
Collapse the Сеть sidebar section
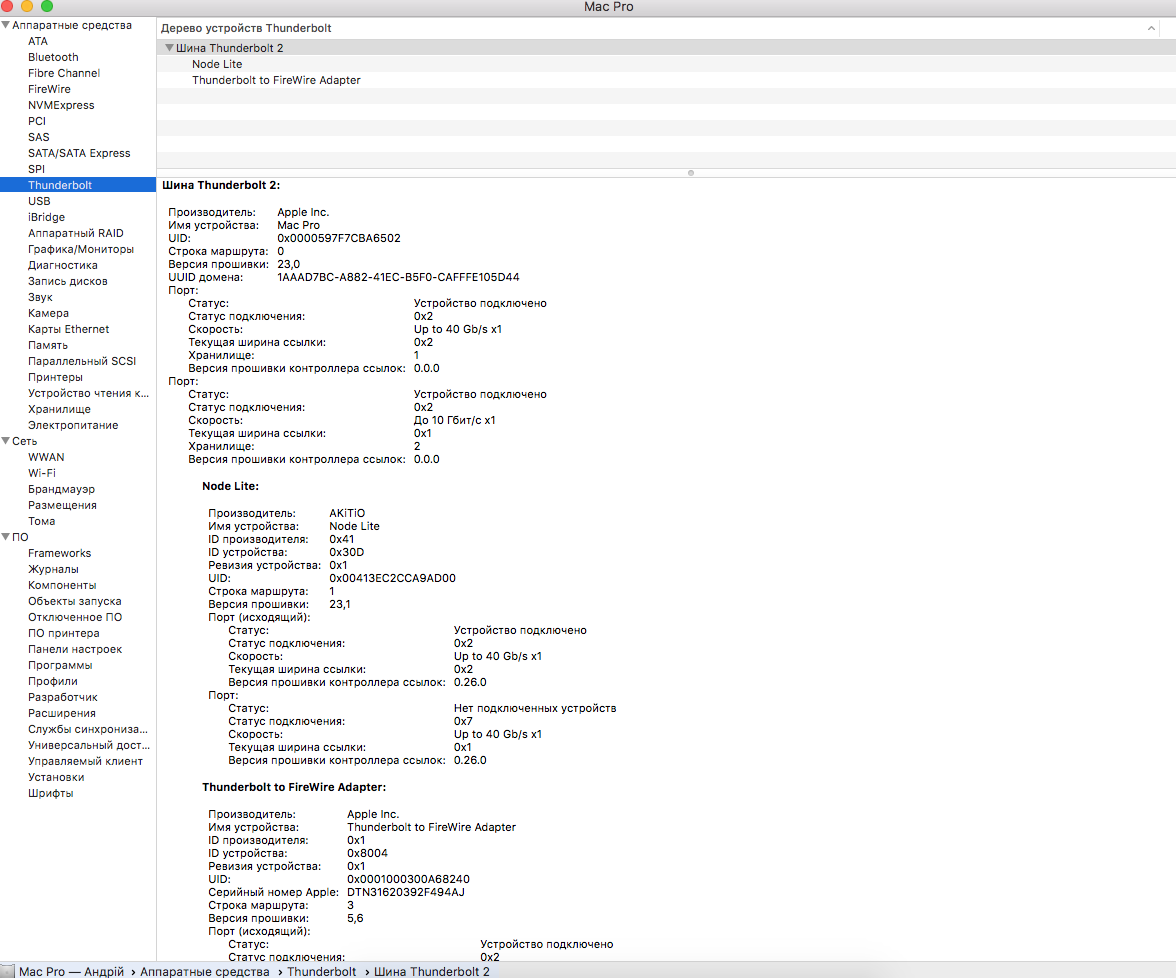pyautogui.click(x=6, y=441)
